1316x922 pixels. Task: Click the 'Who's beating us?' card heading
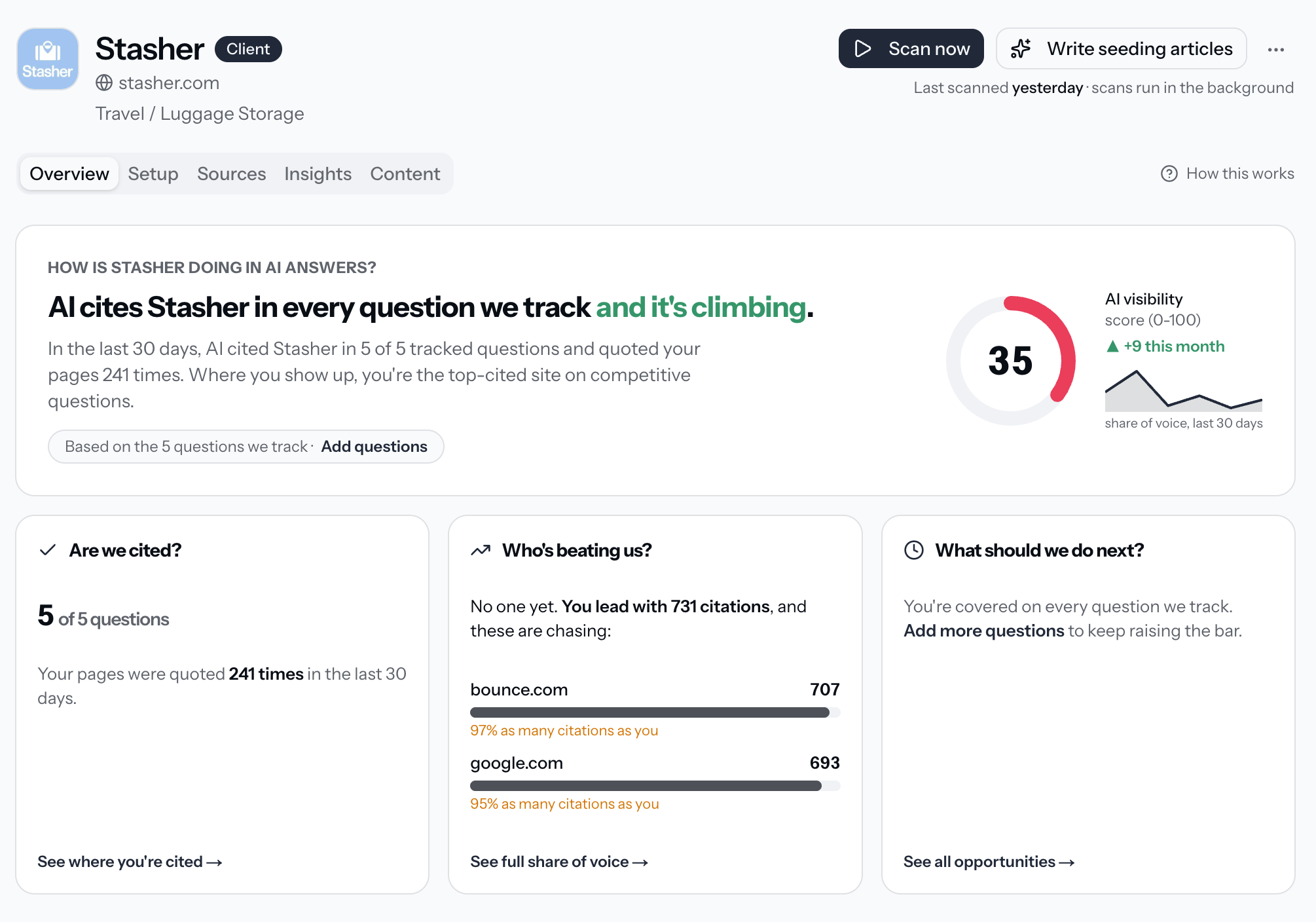[577, 550]
